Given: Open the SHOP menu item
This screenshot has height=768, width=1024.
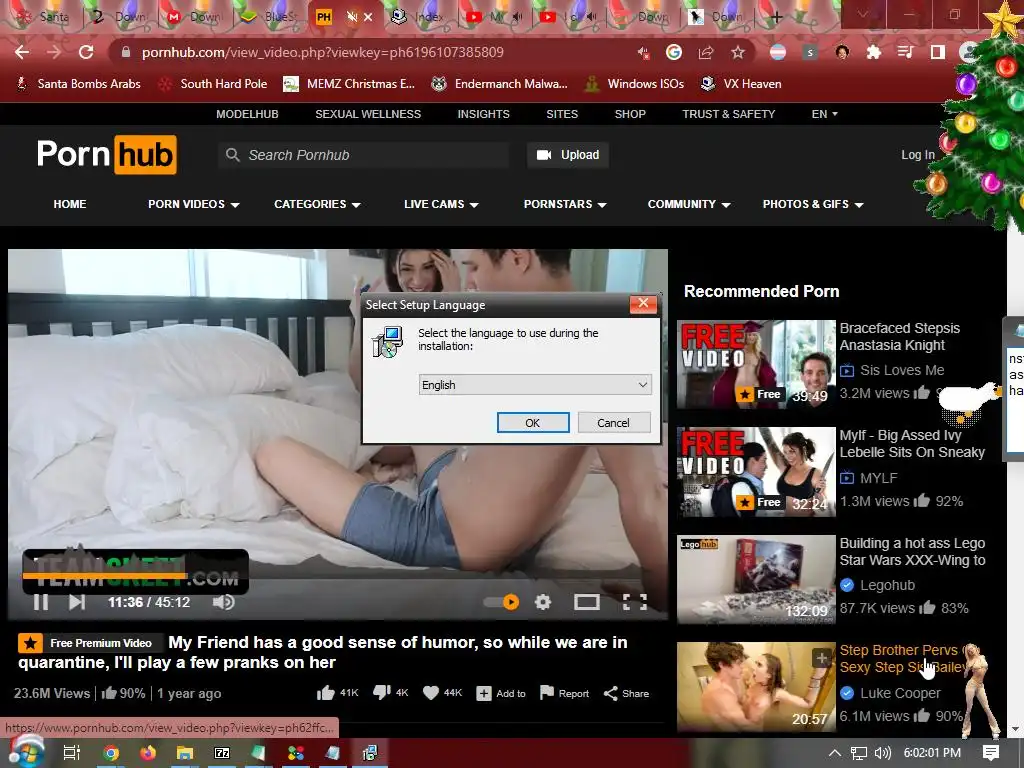Looking at the screenshot, I should click(x=630, y=114).
